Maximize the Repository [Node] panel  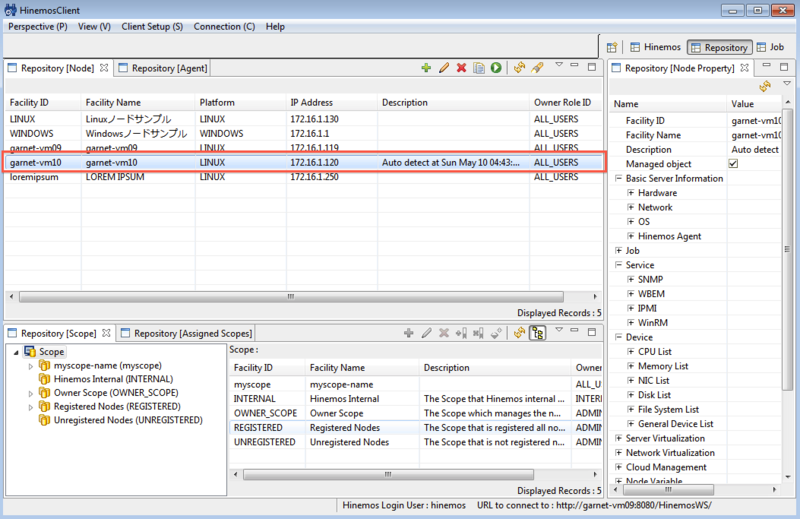pyautogui.click(x=592, y=66)
